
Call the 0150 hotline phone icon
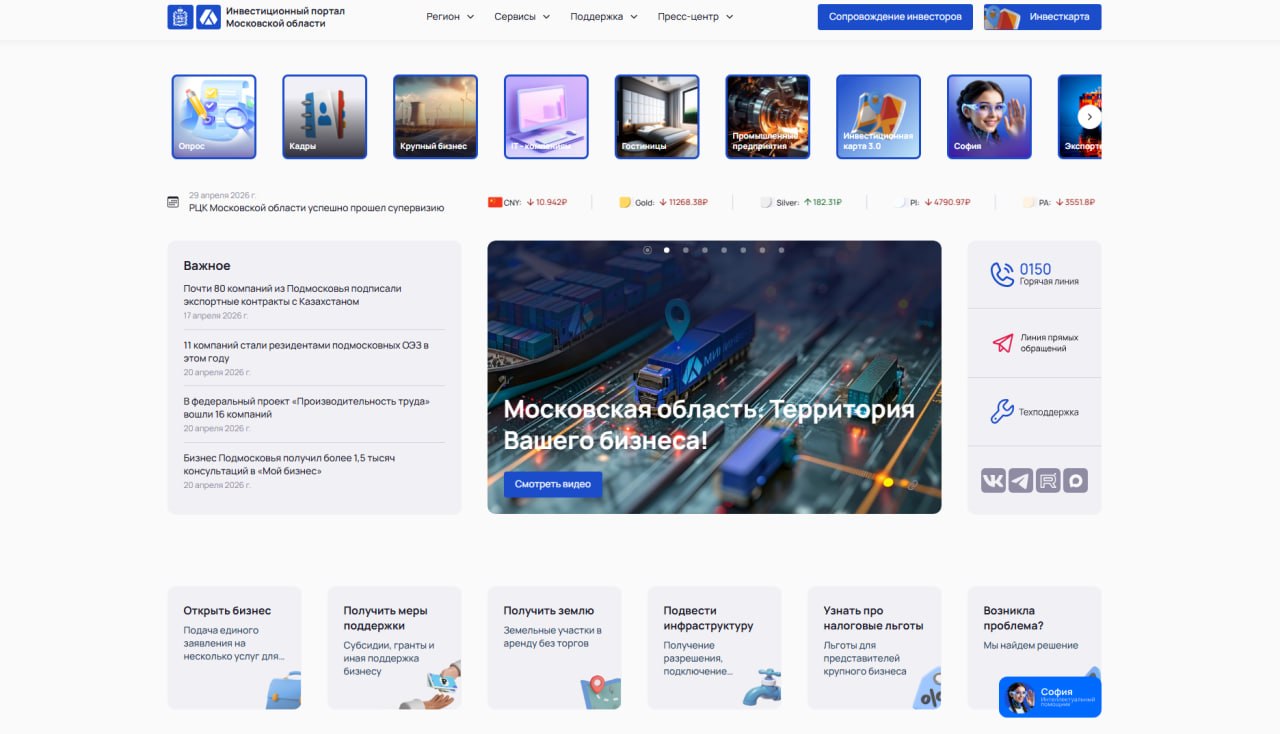1001,274
